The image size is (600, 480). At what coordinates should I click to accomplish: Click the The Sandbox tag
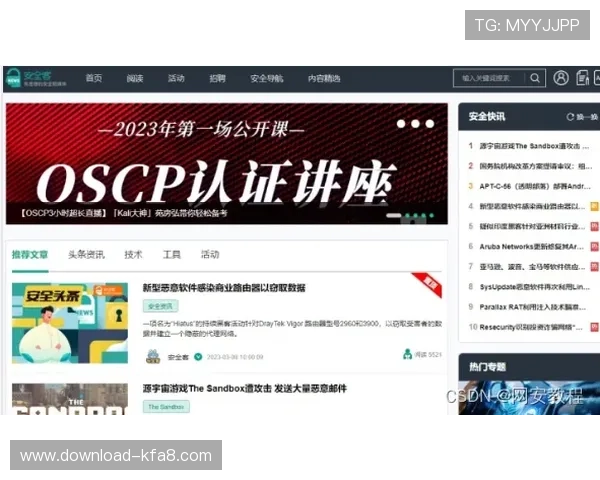166,407
